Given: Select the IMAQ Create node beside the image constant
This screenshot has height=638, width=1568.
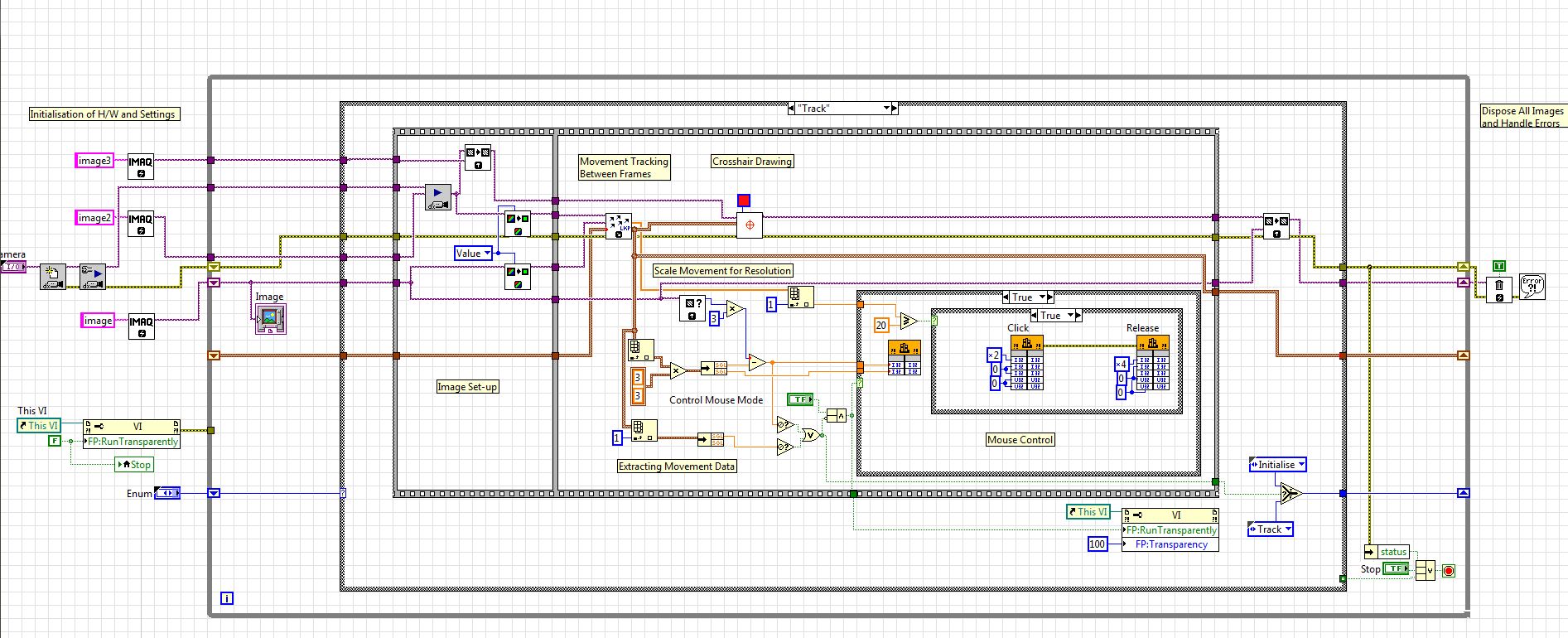Looking at the screenshot, I should pos(142,326).
